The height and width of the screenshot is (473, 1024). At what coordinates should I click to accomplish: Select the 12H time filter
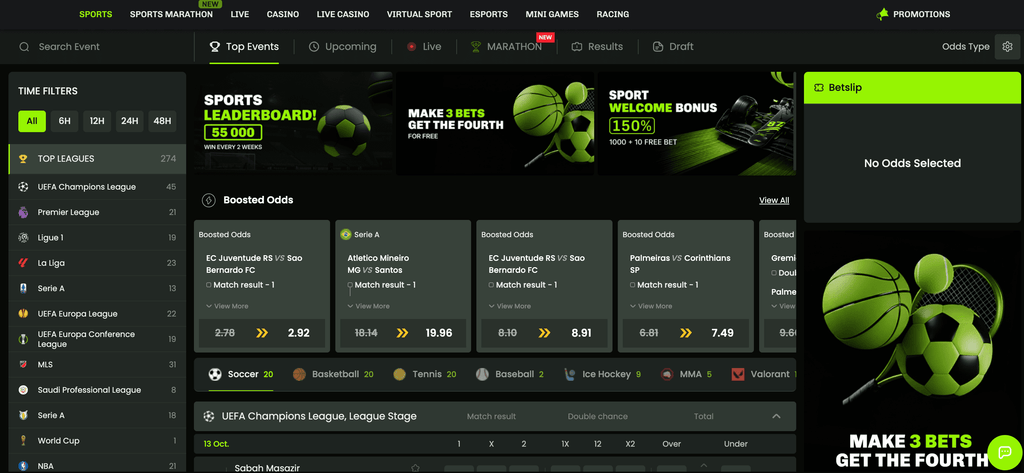click(x=97, y=121)
